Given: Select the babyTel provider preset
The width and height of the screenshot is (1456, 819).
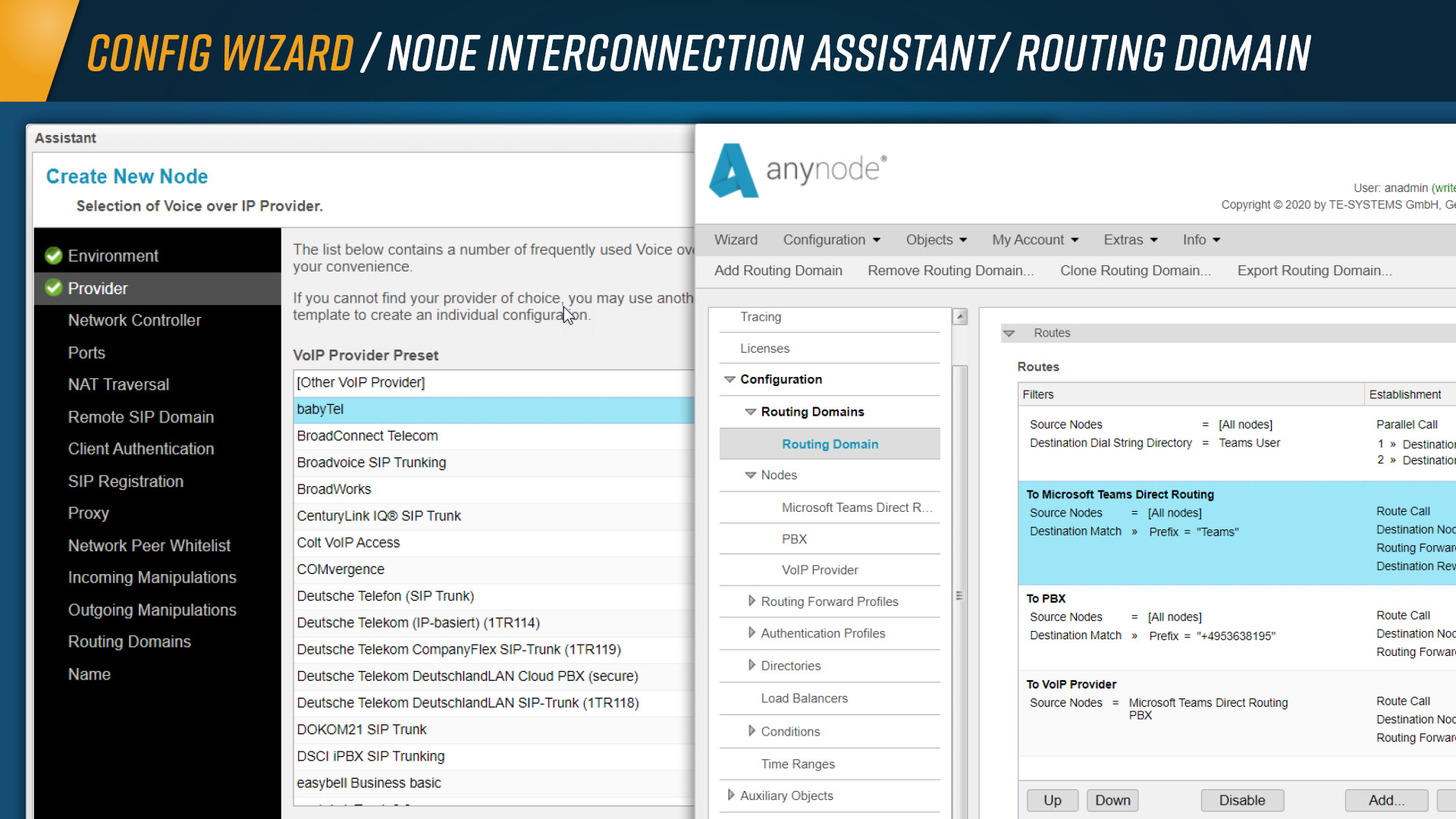Looking at the screenshot, I should [494, 409].
